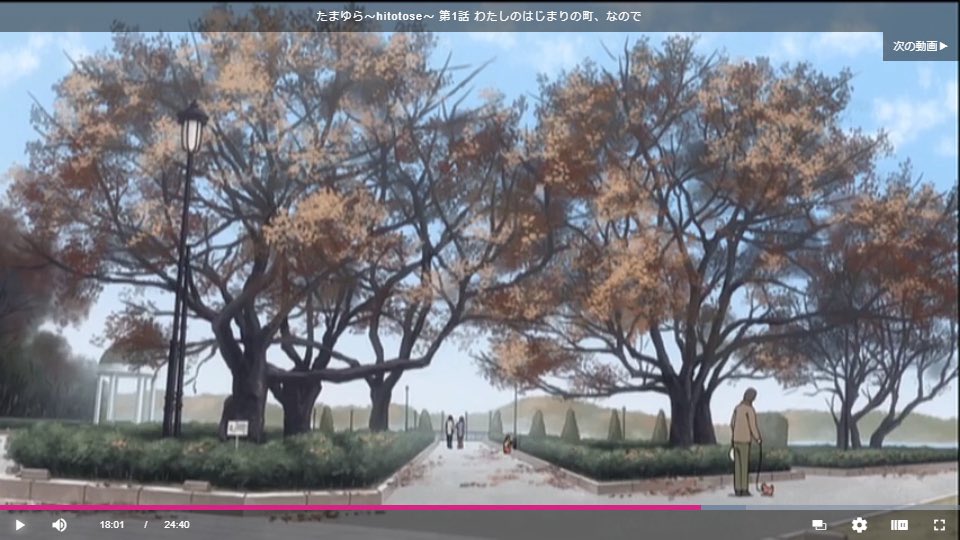Open the settings gear in player
The image size is (960, 540).
coord(859,525)
